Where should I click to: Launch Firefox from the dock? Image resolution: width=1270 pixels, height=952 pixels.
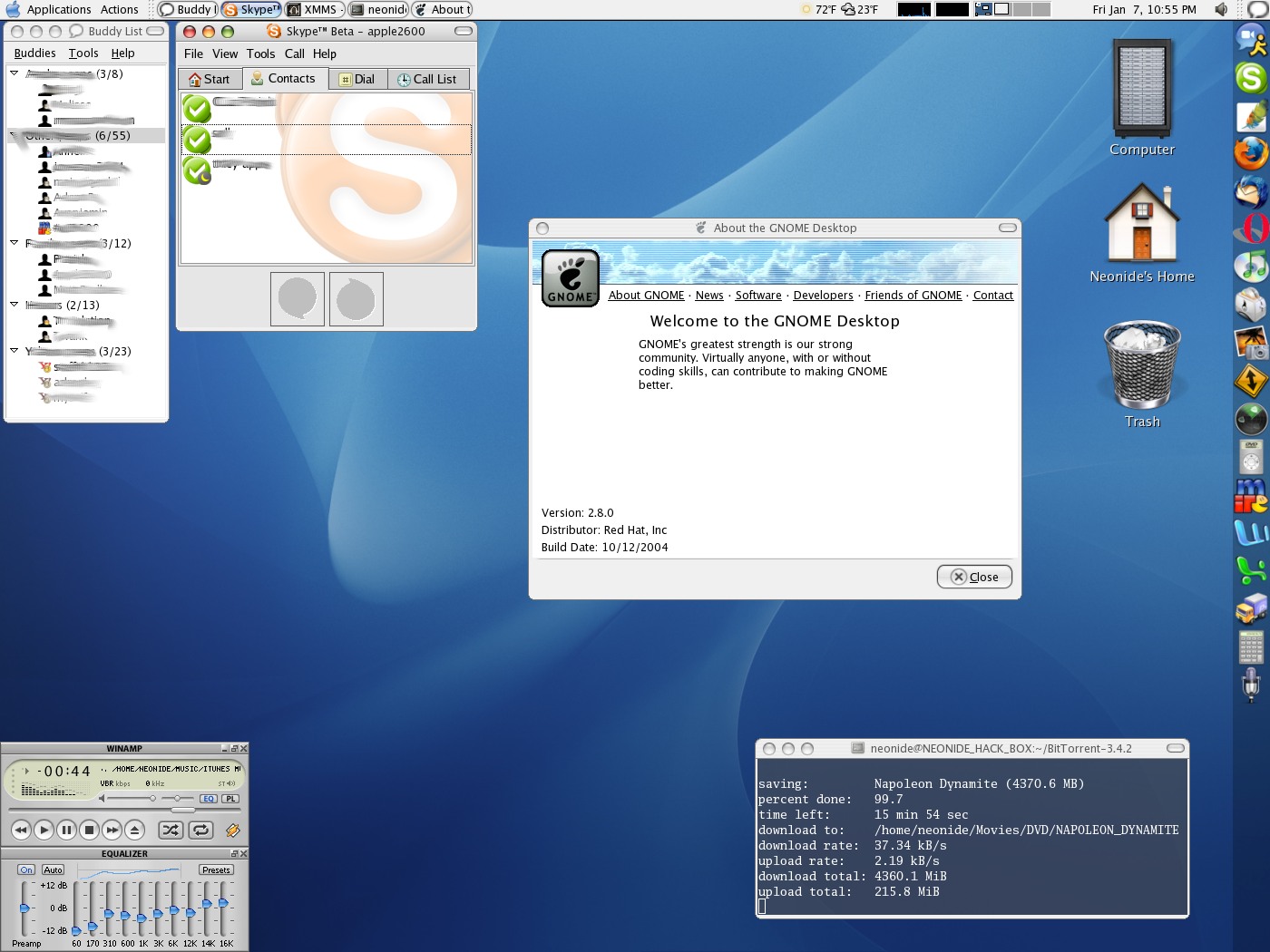tap(1251, 153)
